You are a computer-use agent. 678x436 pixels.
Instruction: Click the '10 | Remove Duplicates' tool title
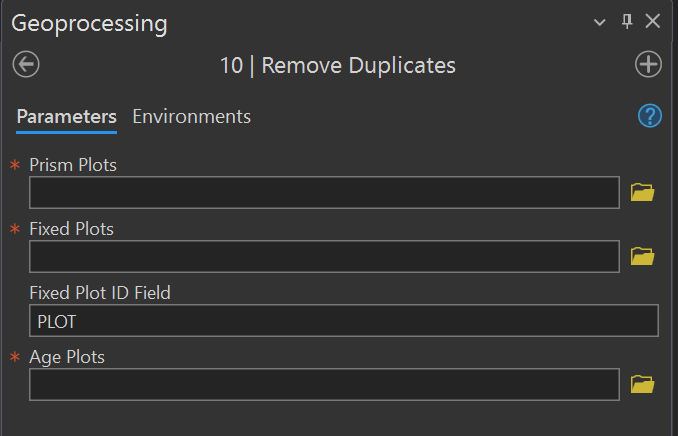point(337,66)
